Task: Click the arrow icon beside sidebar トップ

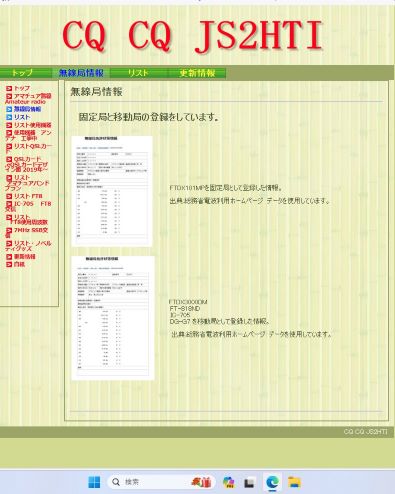Action: tap(9, 89)
